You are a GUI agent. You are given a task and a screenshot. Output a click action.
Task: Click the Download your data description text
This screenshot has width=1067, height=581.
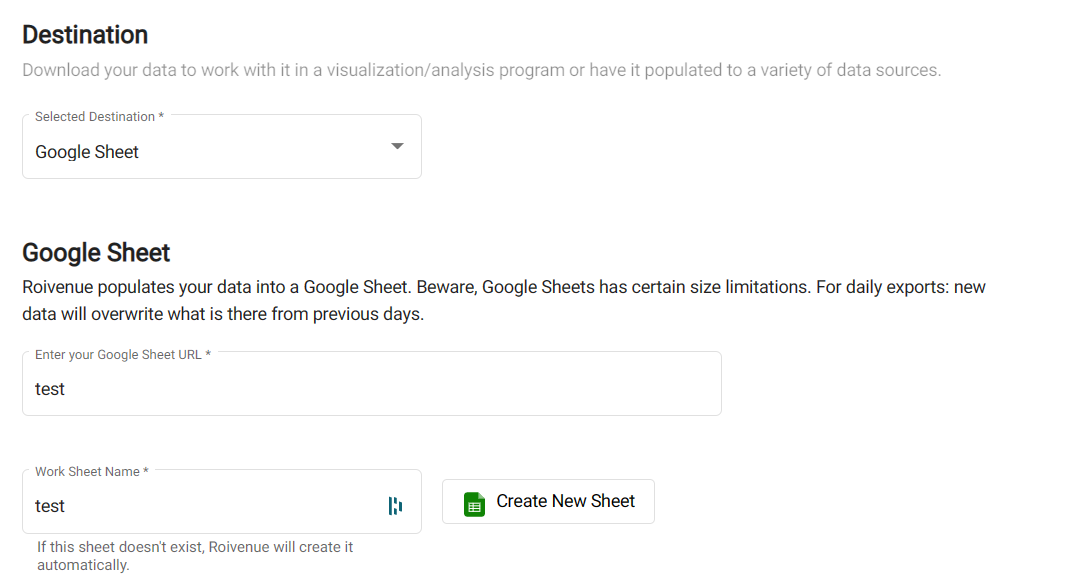click(x=482, y=70)
